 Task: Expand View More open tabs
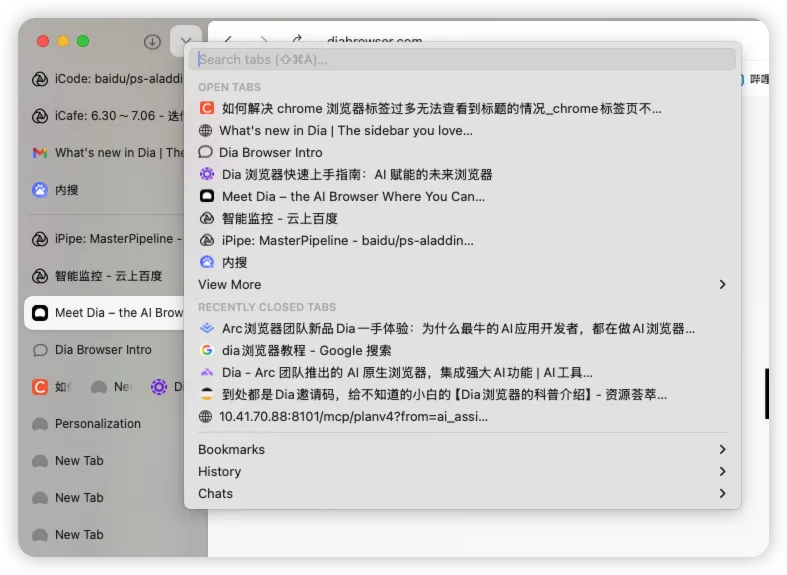tap(462, 284)
